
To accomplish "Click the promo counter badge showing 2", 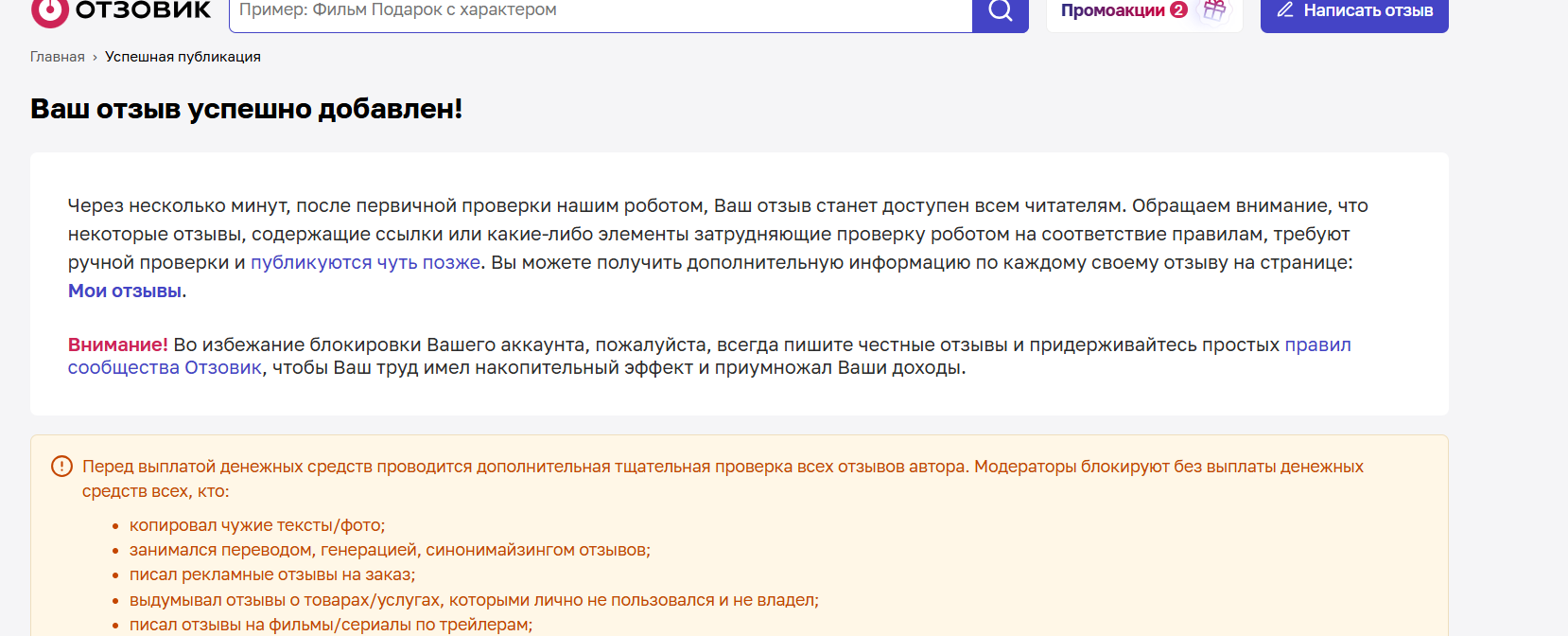I will click(1178, 9).
